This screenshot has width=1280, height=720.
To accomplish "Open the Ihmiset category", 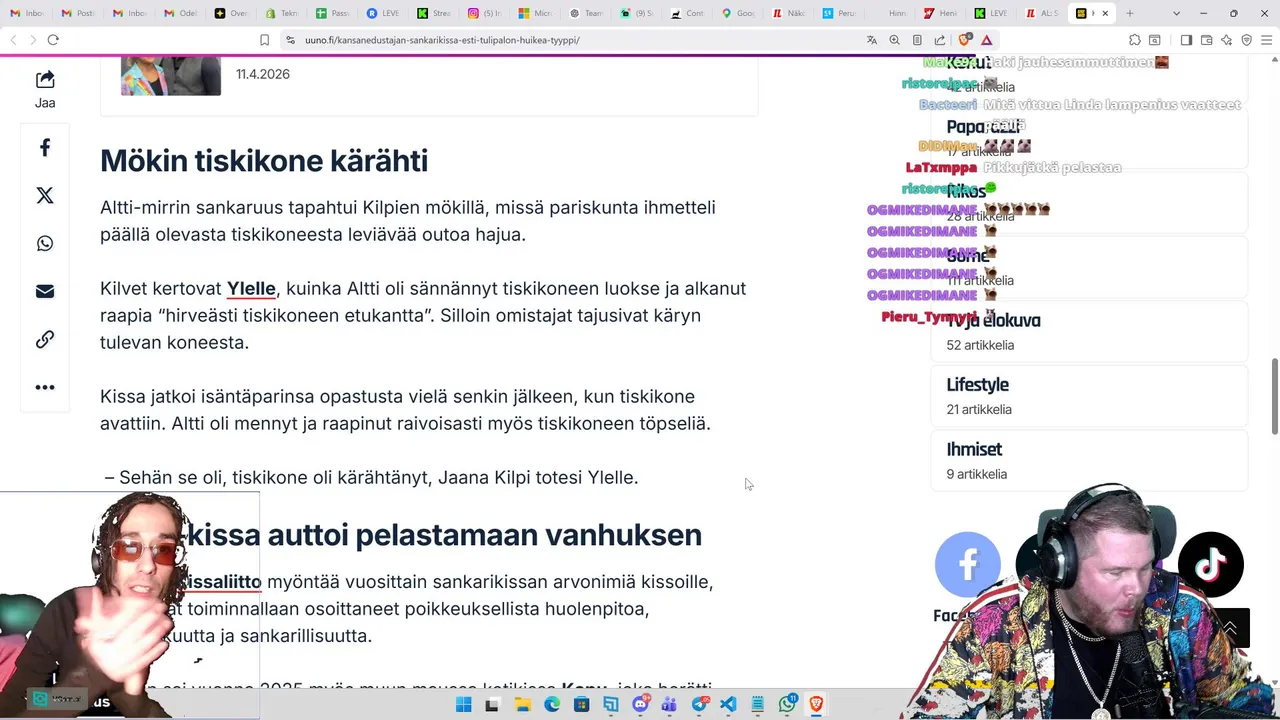I will coord(1090,460).
